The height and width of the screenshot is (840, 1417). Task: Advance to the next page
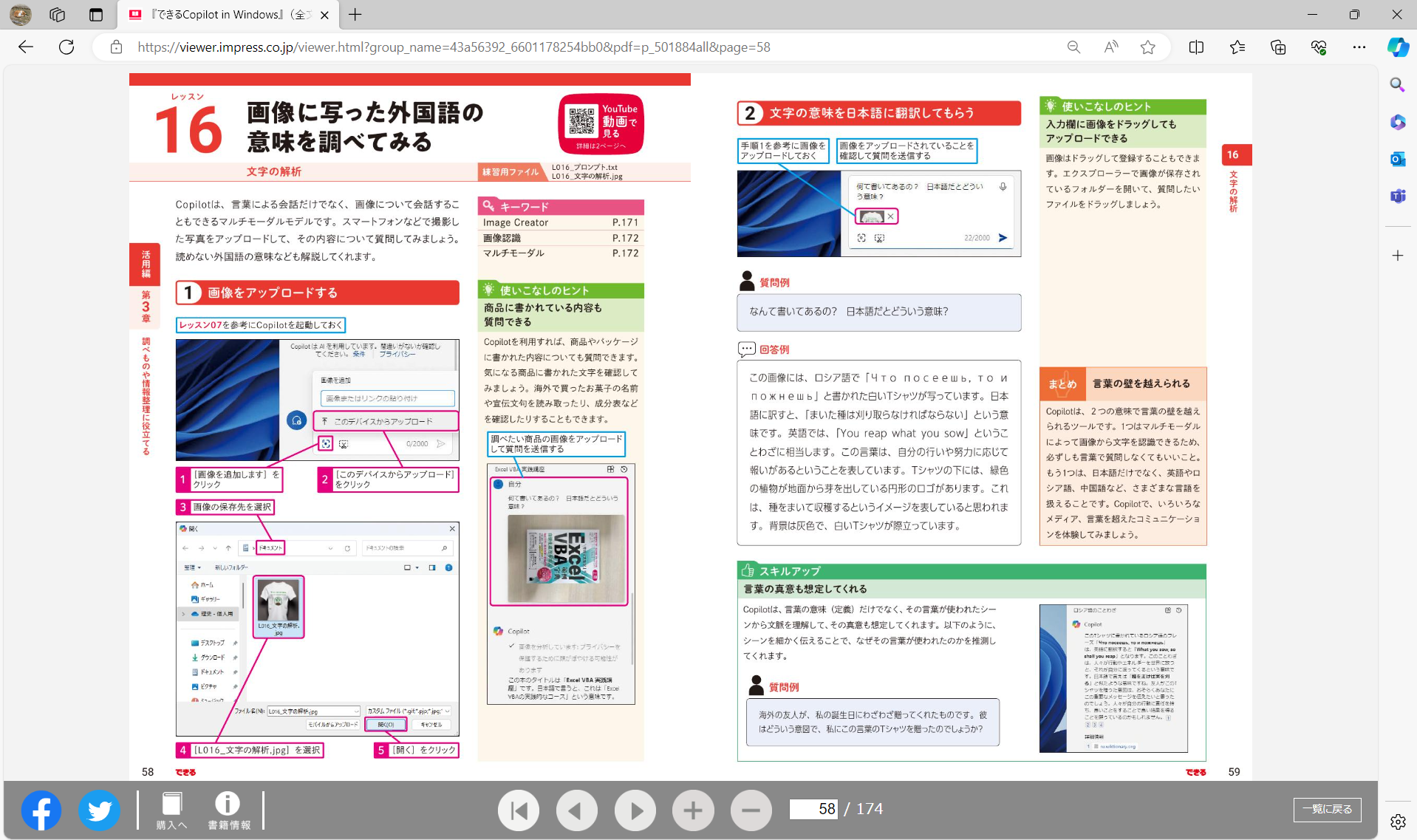pos(635,810)
